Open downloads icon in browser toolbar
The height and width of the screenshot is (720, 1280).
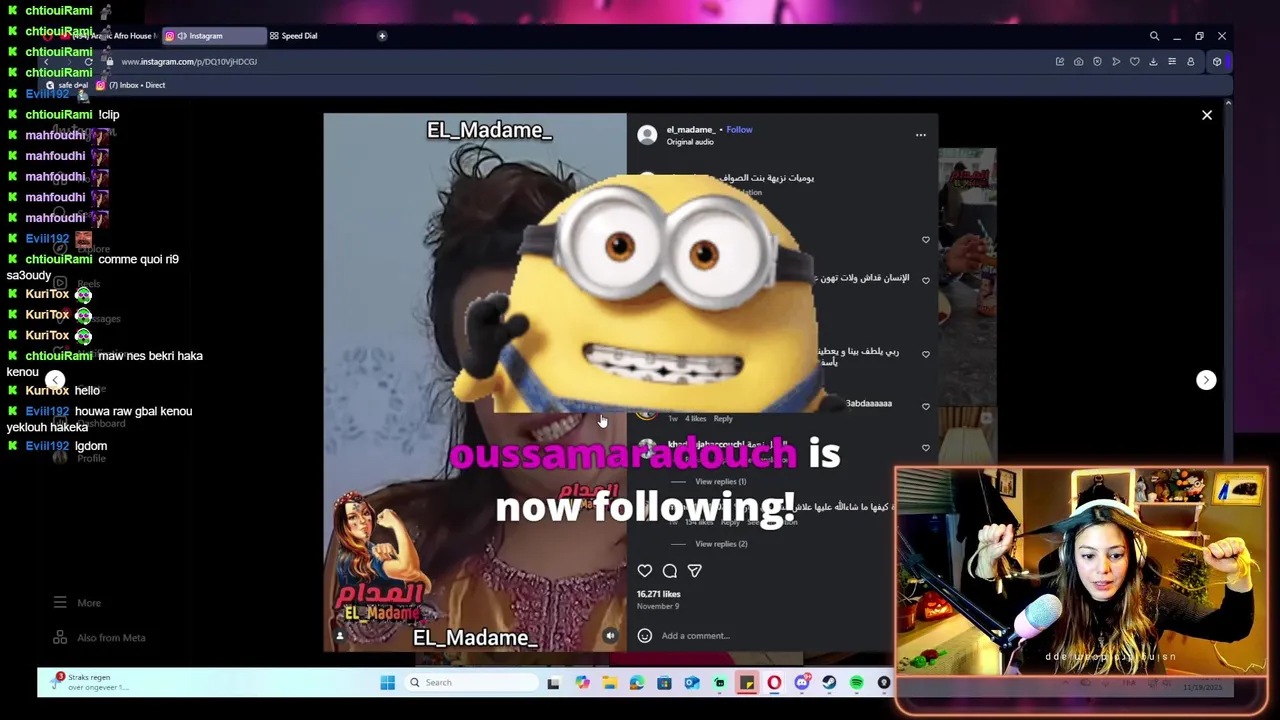[x=1153, y=62]
